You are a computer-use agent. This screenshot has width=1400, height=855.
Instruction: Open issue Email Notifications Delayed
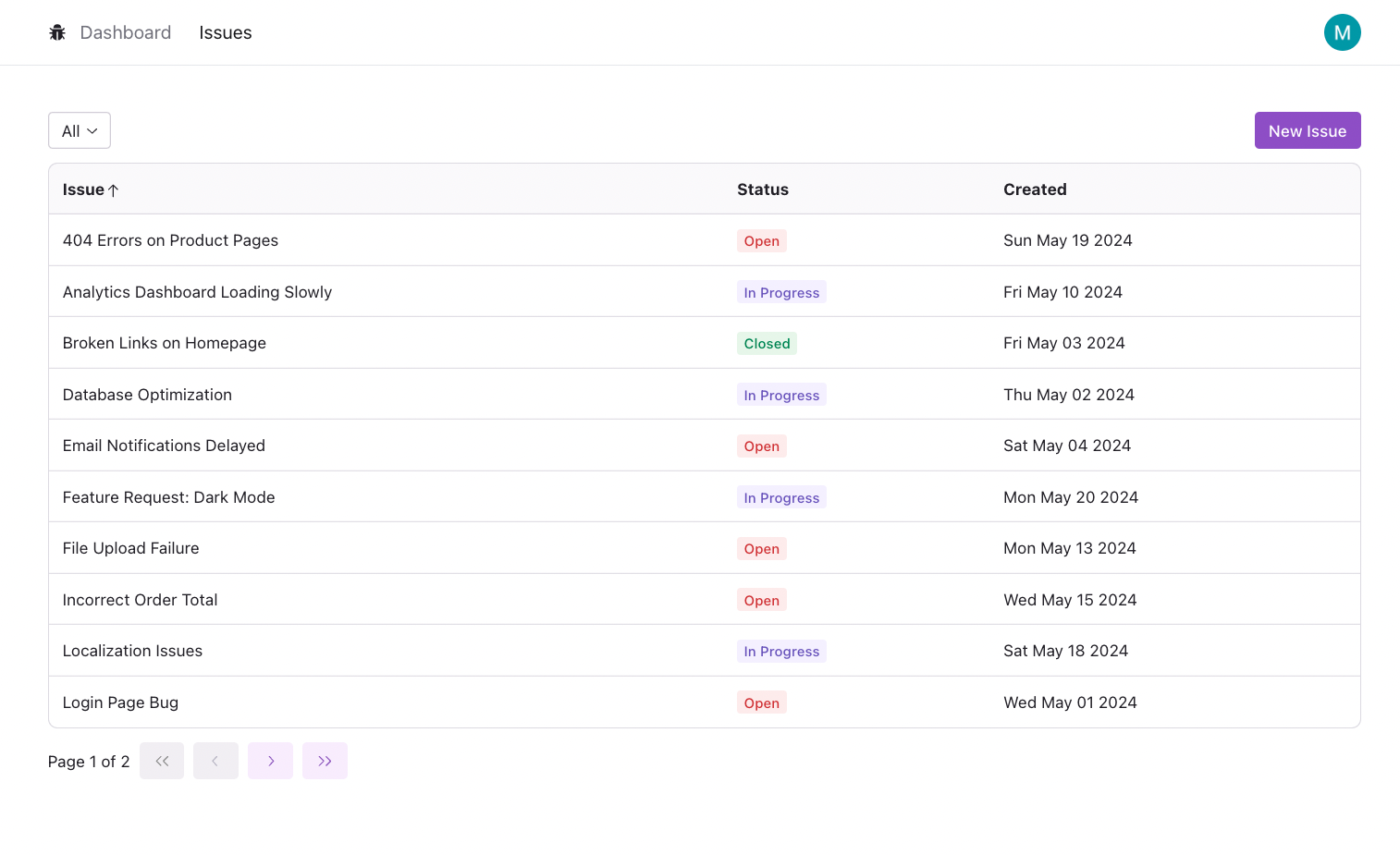pyautogui.click(x=164, y=446)
